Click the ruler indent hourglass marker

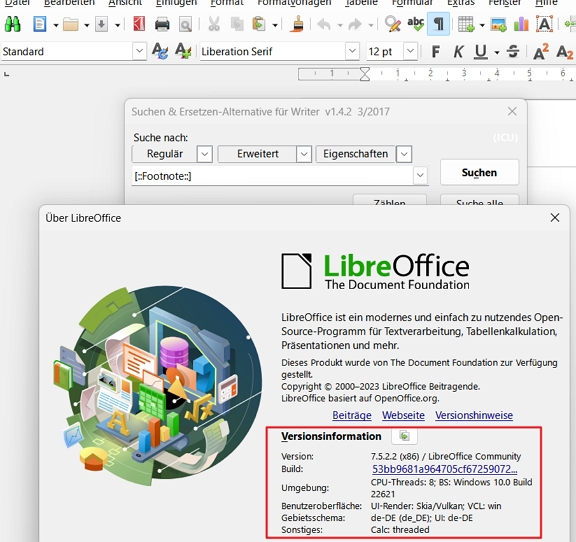point(365,74)
